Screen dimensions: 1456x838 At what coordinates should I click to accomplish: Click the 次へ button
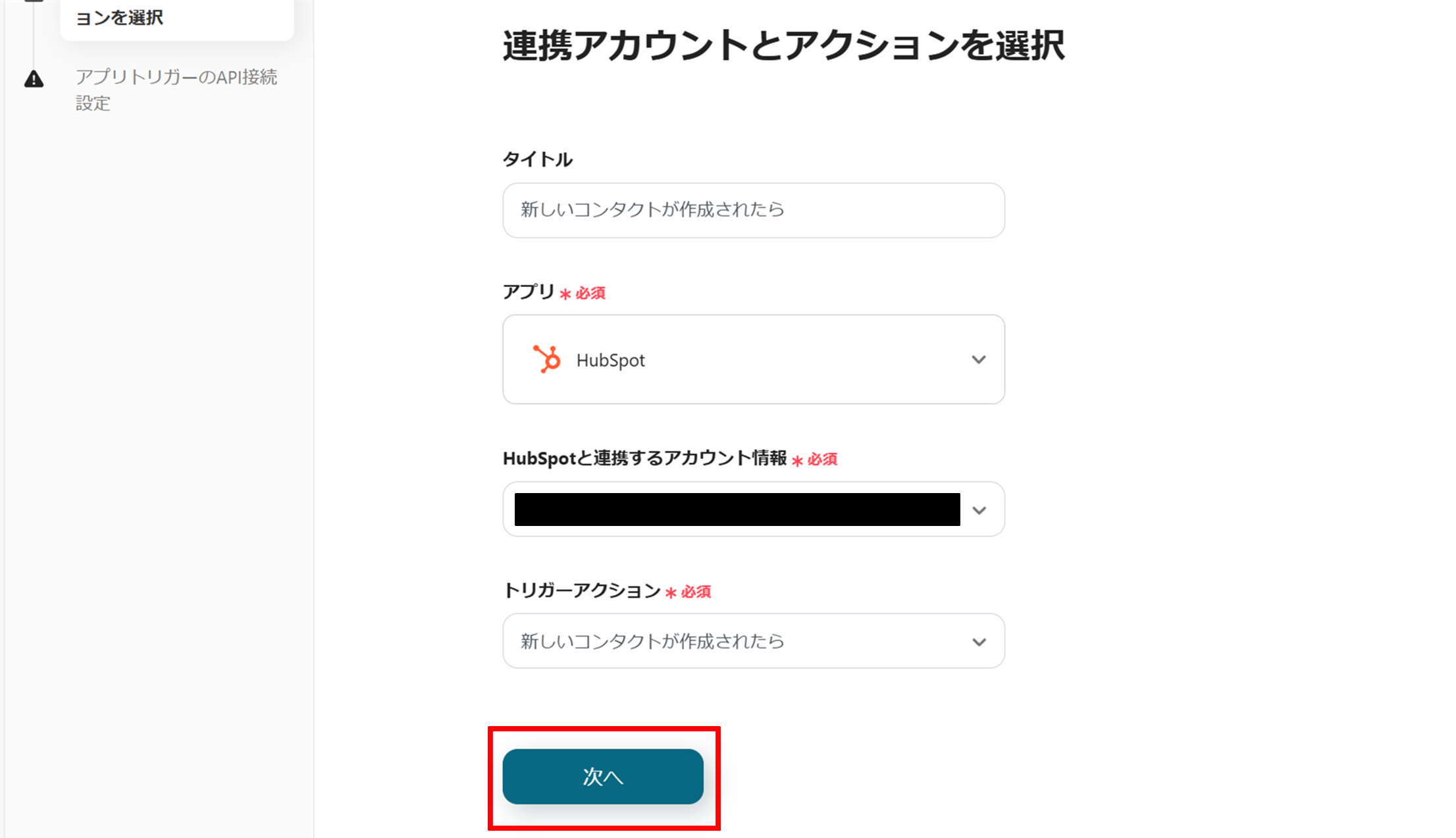(x=603, y=777)
